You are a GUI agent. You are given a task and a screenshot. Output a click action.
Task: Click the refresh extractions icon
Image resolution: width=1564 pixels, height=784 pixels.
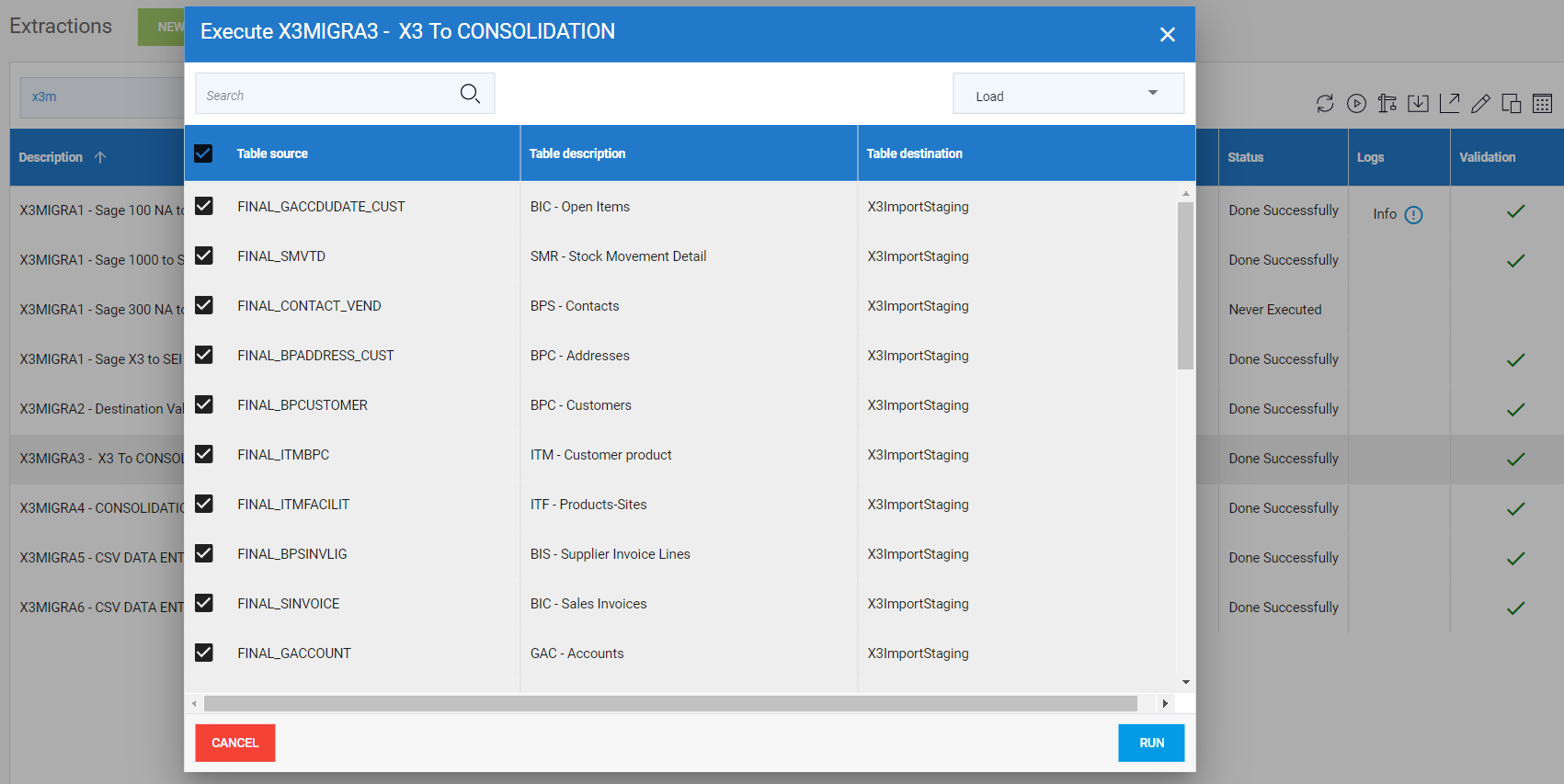[x=1324, y=104]
